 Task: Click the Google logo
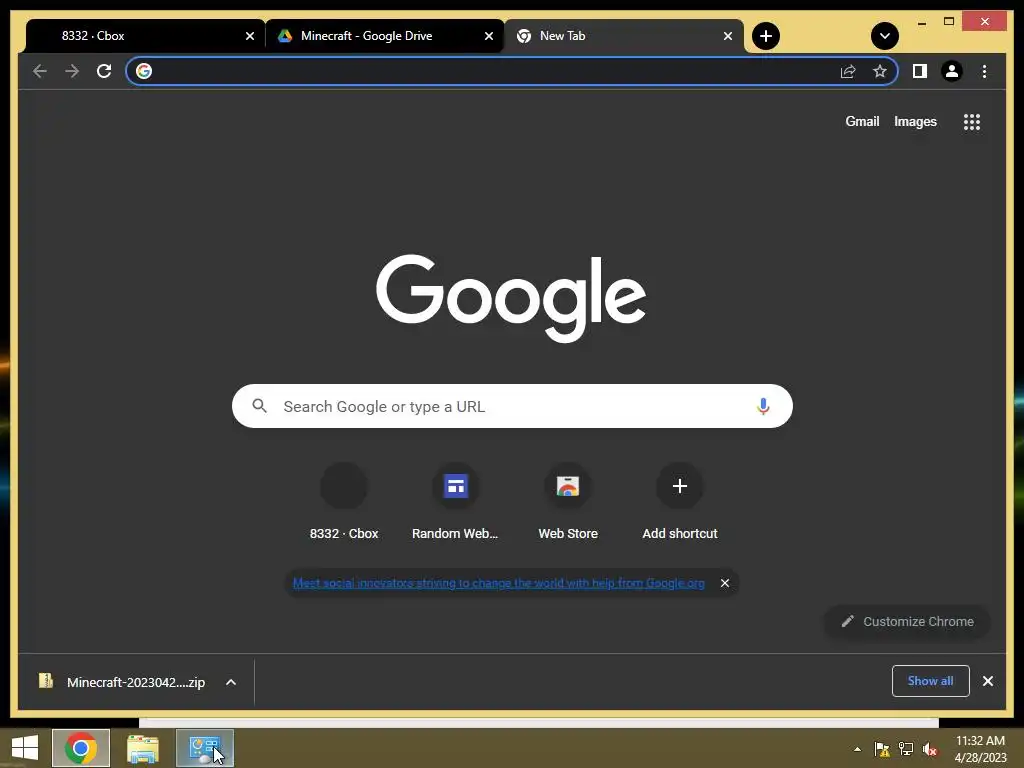(511, 298)
